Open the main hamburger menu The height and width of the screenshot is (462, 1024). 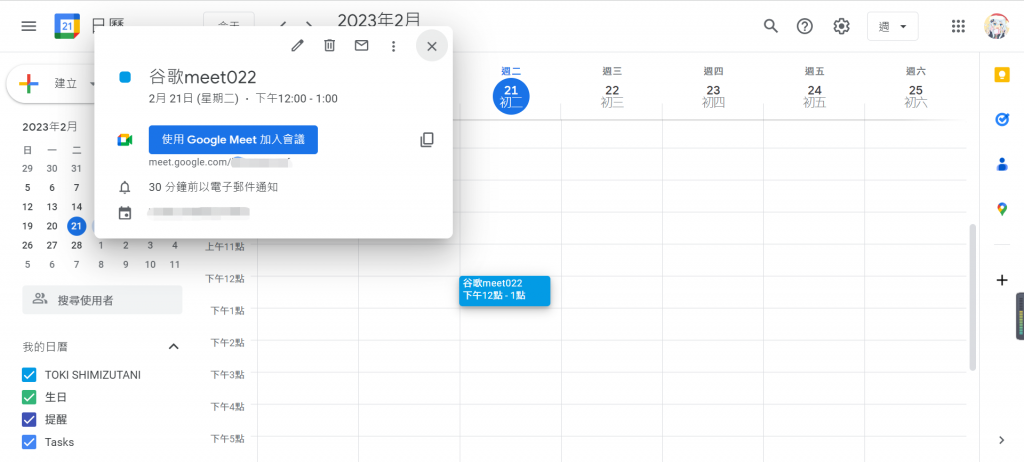(x=29, y=26)
